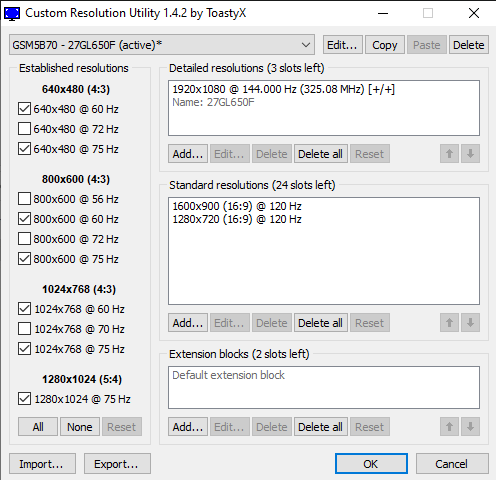Click the Edit... button beside monitor dropdown
This screenshot has height=480, width=496.
coord(342,45)
